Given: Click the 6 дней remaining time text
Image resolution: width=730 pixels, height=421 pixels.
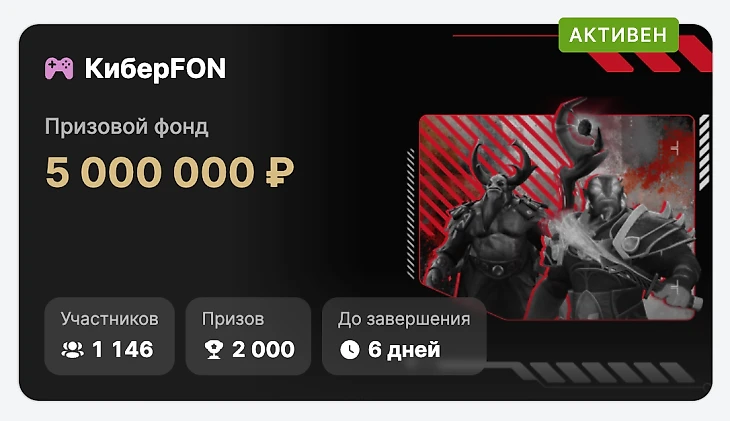Looking at the screenshot, I should coord(404,350).
